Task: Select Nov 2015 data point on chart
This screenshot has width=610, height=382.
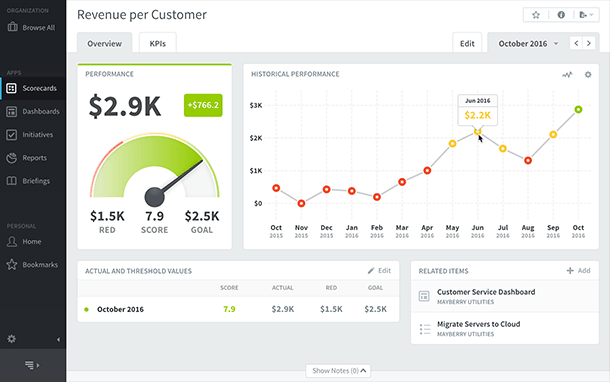Action: pyautogui.click(x=301, y=203)
